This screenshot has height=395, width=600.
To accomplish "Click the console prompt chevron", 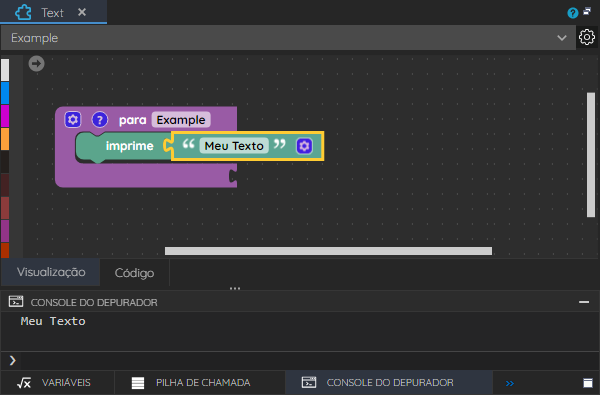I will click(x=13, y=360).
